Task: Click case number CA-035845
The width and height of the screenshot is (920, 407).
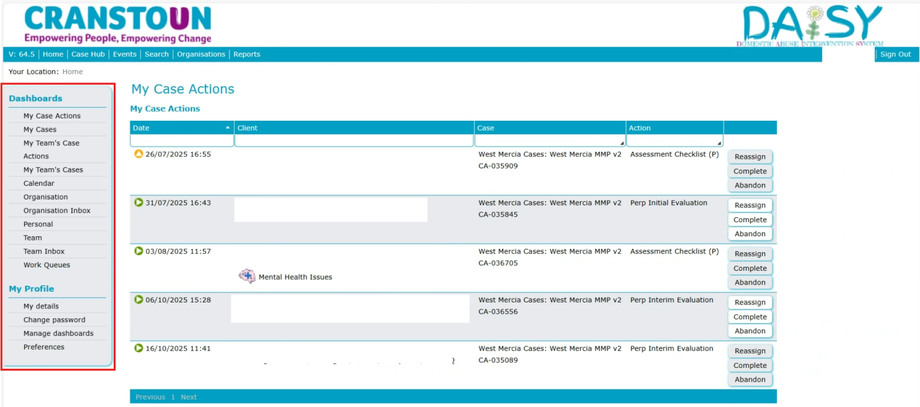Action: point(498,215)
